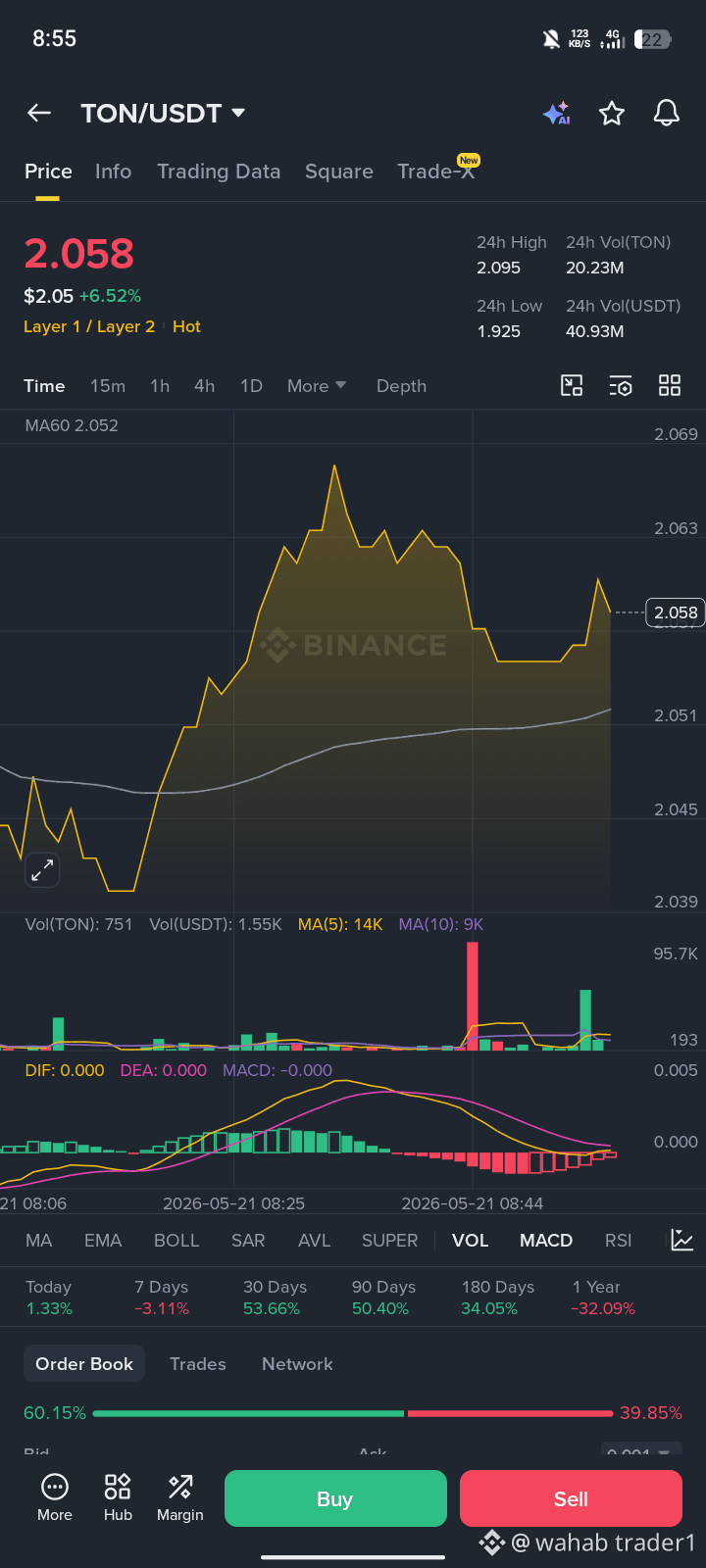Screen dimensions: 706x1568
Task: Toggle RSI indicator
Action: point(618,1241)
